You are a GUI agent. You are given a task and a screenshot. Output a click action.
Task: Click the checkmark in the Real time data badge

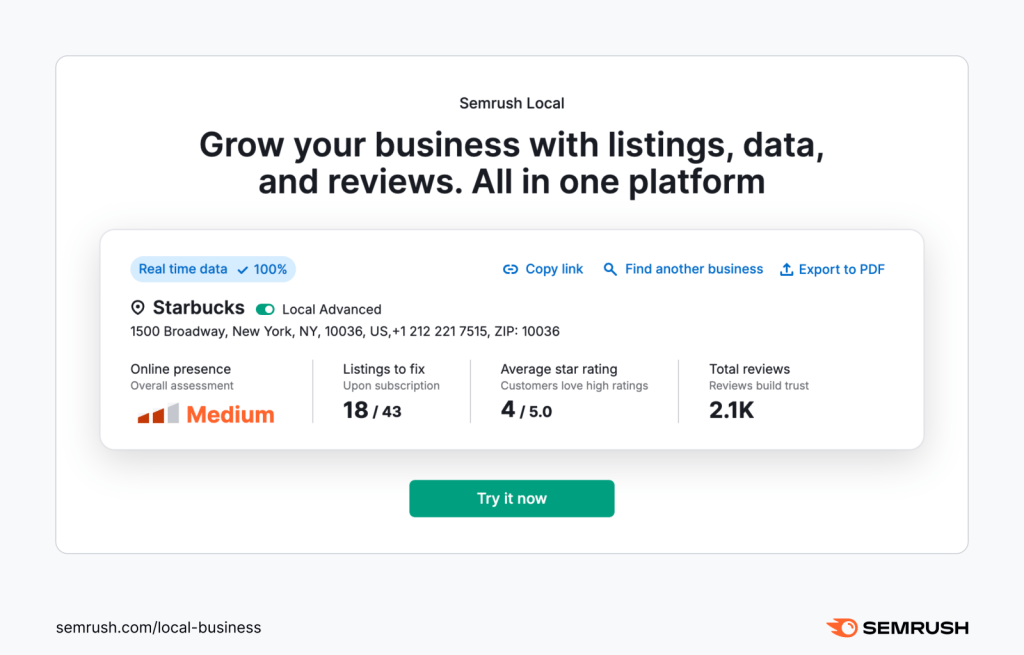(x=243, y=269)
